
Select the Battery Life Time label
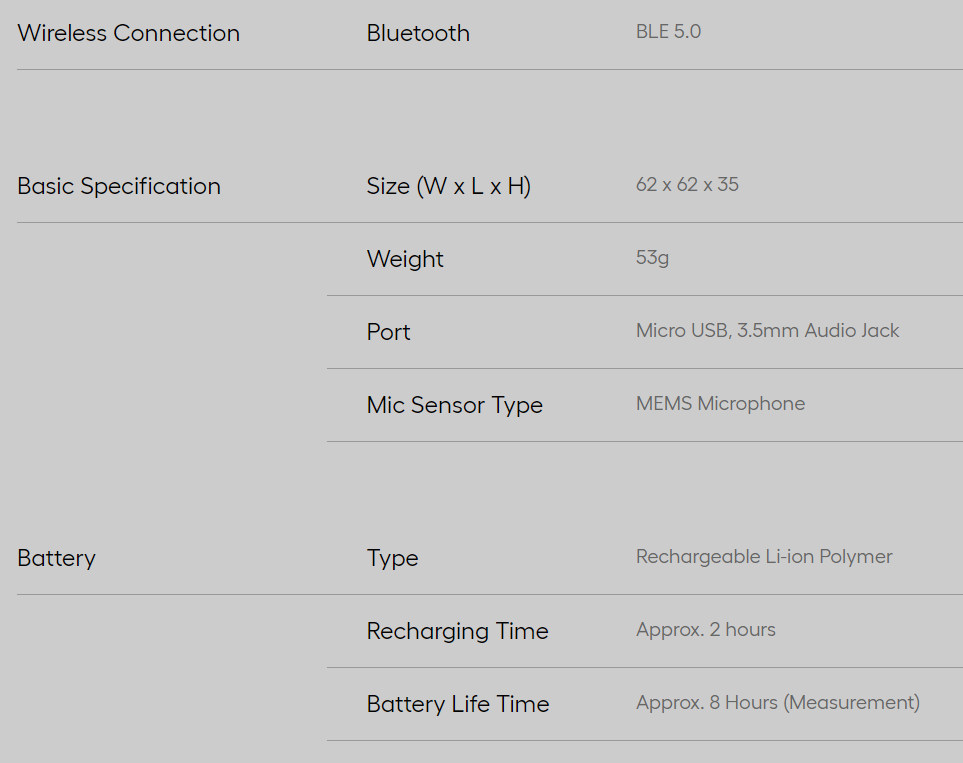458,704
